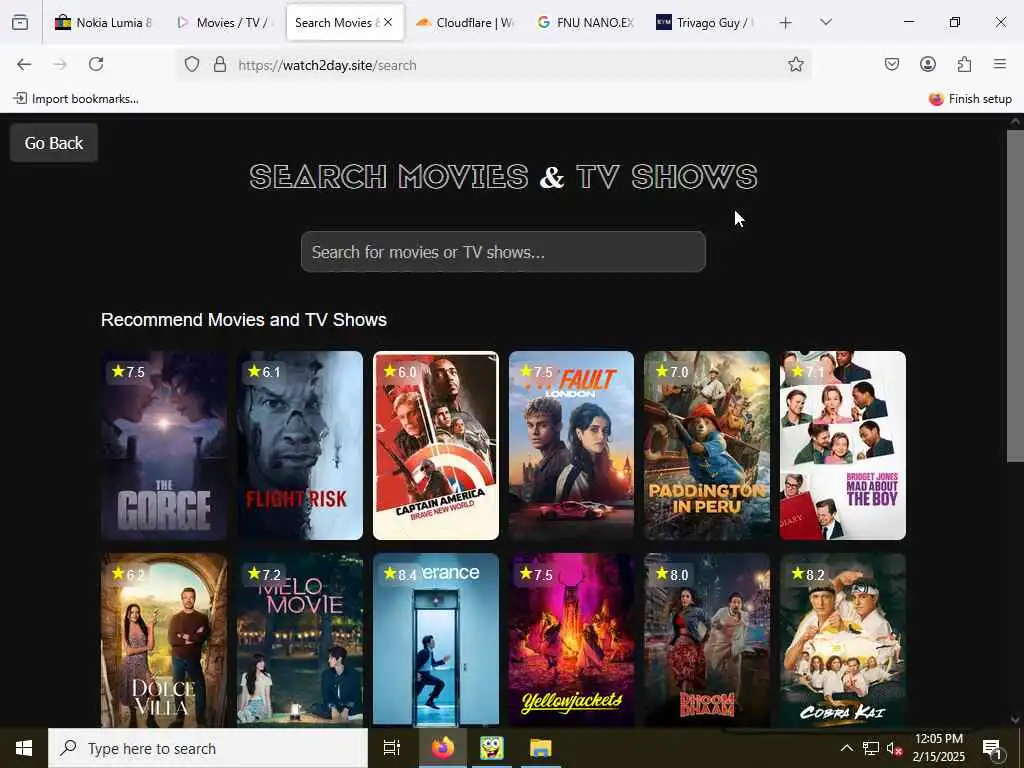This screenshot has width=1024, height=768.
Task: View site security padlock info
Action: point(220,64)
